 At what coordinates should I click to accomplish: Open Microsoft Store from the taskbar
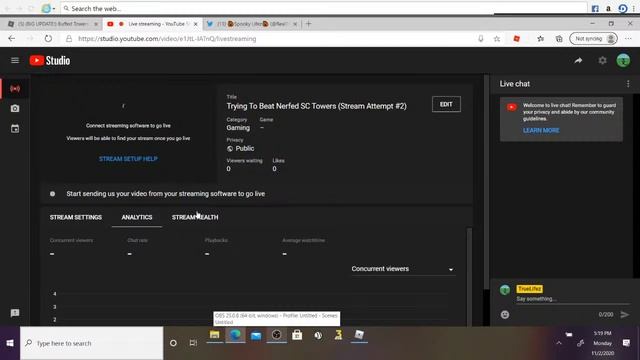pyautogui.click(x=297, y=335)
